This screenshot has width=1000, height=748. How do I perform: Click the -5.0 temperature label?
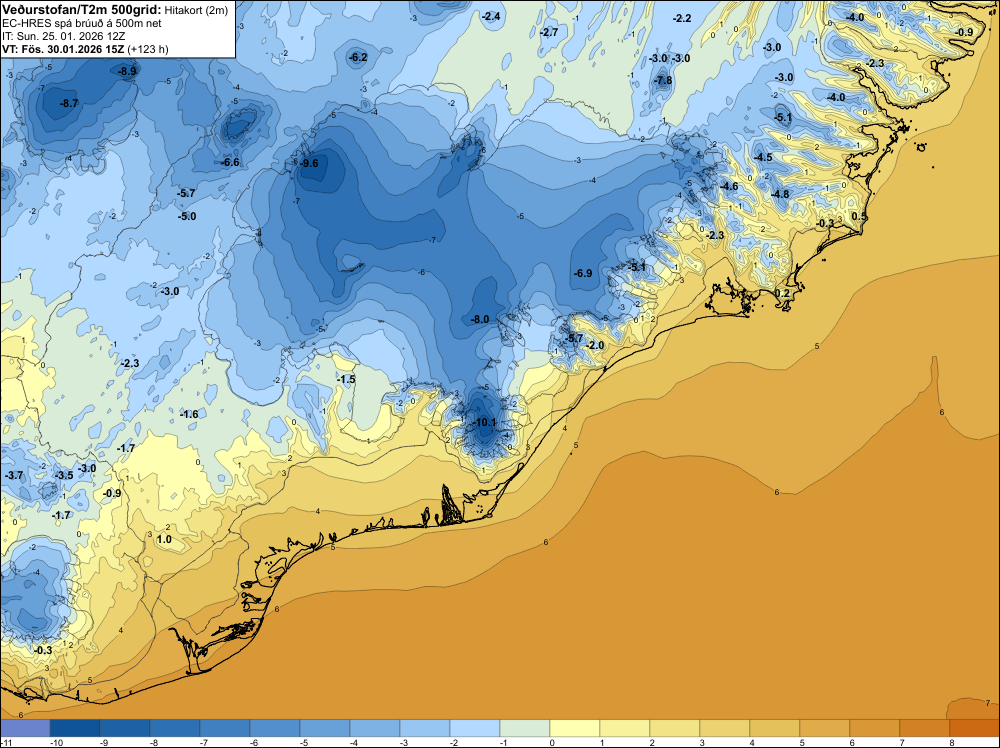pos(187,216)
